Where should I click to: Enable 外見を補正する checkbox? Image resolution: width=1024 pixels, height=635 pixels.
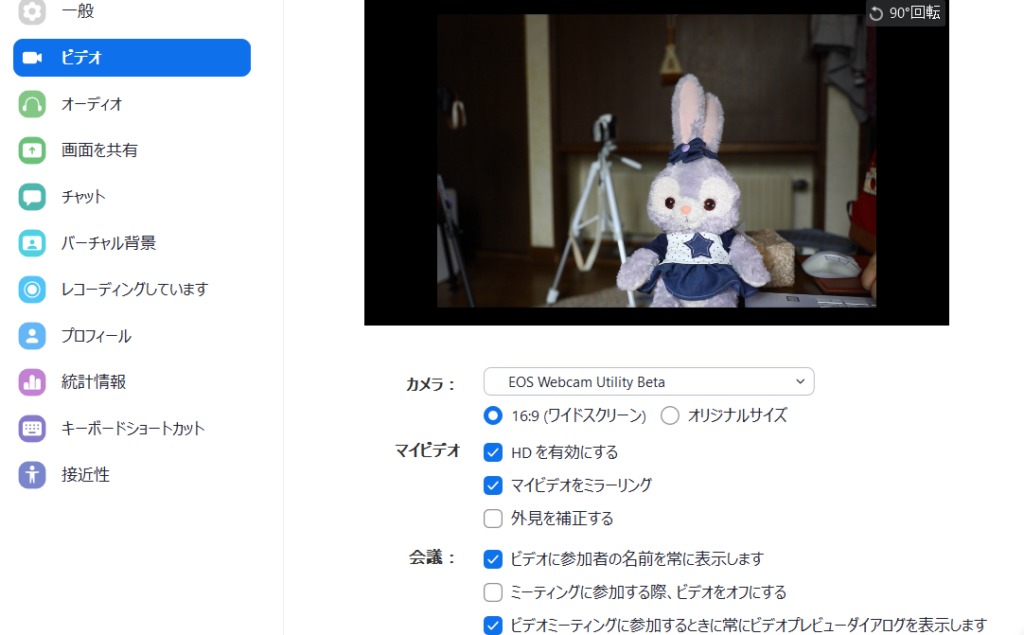(x=493, y=519)
